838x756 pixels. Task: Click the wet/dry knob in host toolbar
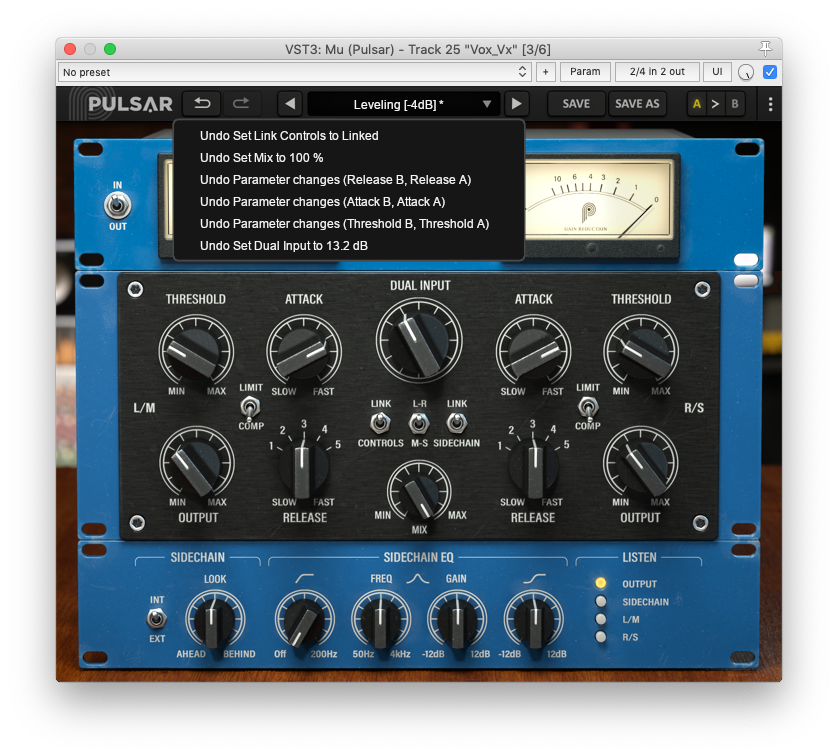[x=746, y=72]
